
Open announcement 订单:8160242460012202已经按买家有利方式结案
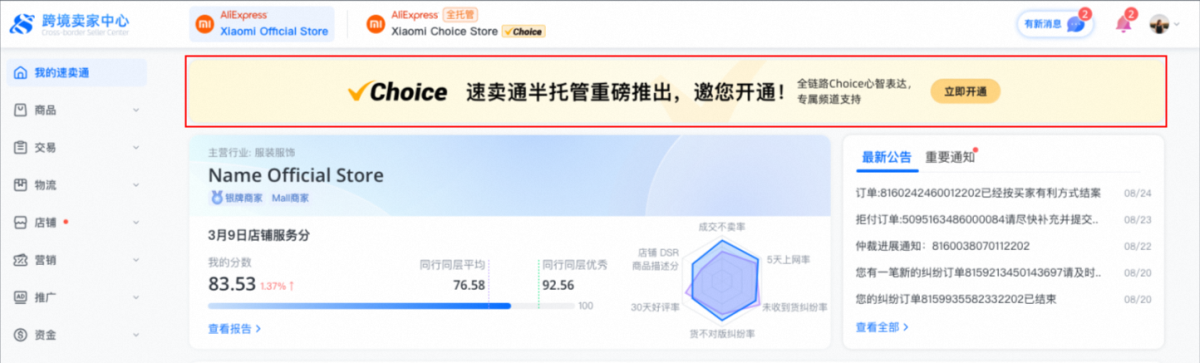[978, 193]
